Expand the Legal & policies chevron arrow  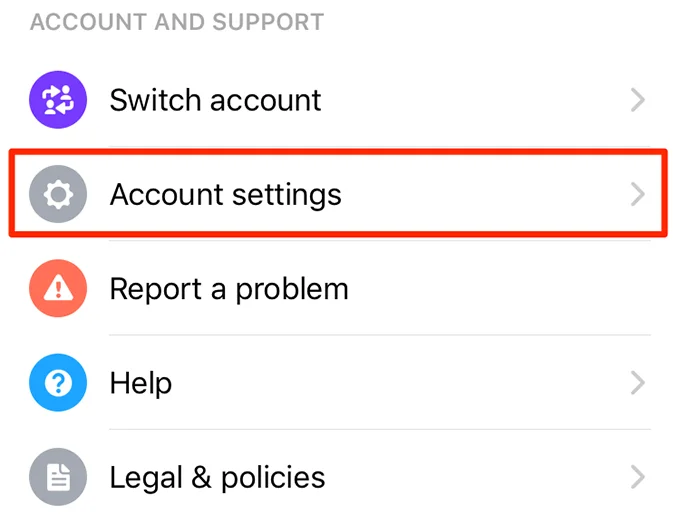pyautogui.click(x=638, y=477)
